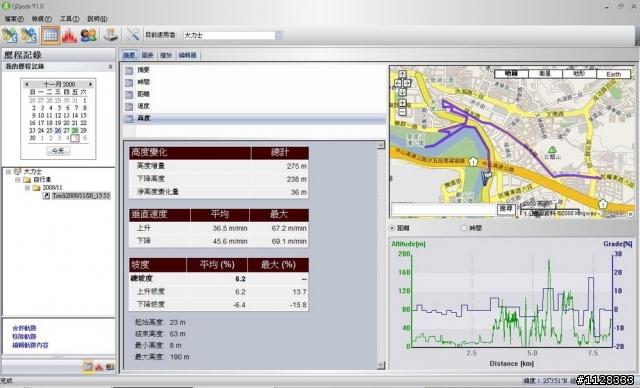
Task: Switch to the 摘要 tab
Action: point(129,55)
